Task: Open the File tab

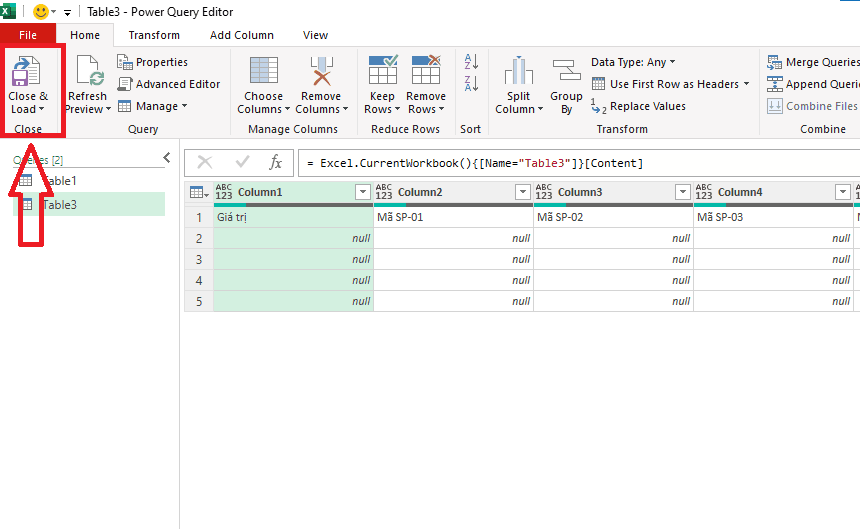Action: click(x=28, y=35)
